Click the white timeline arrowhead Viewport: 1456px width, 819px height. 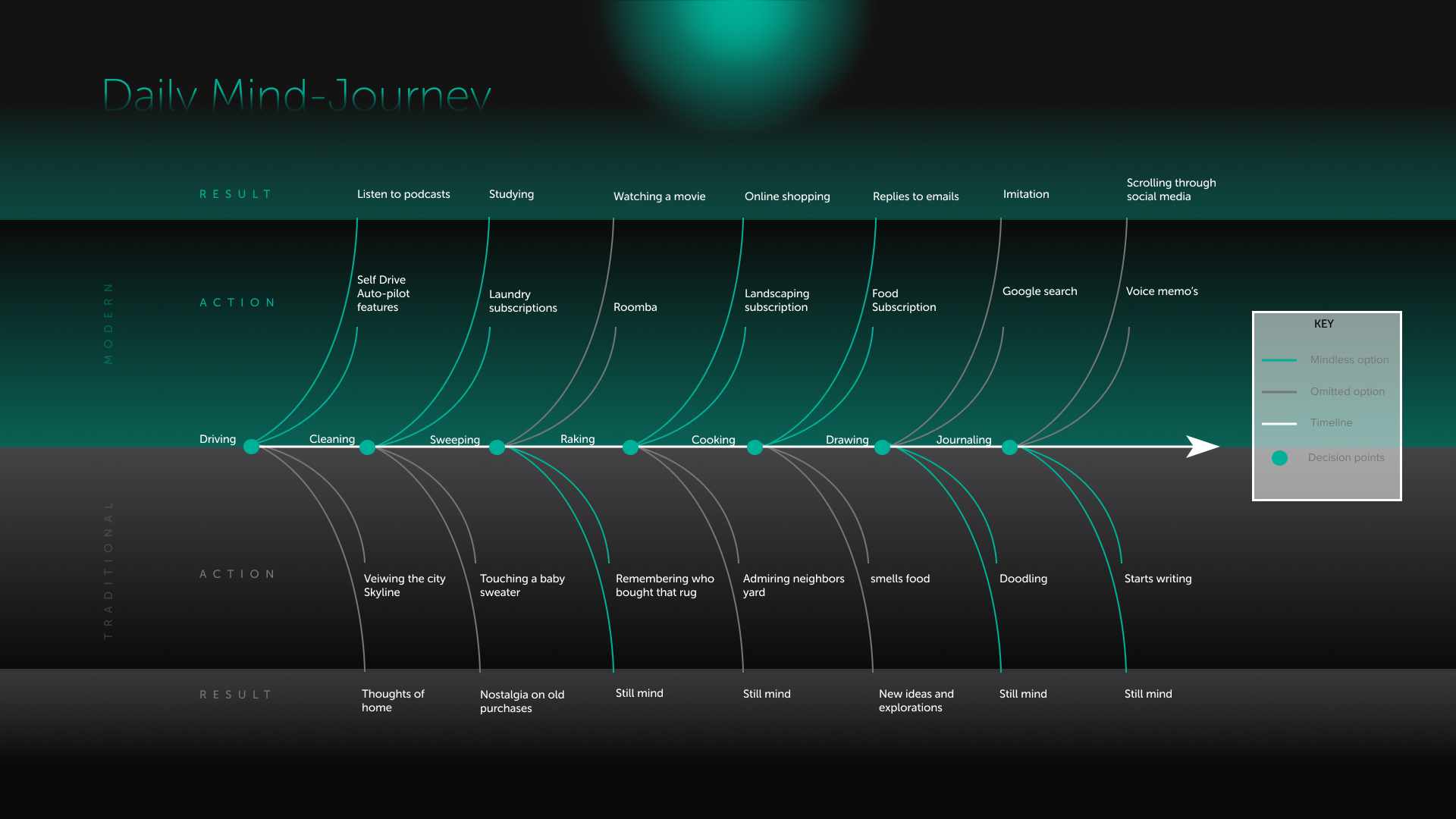coord(1202,447)
